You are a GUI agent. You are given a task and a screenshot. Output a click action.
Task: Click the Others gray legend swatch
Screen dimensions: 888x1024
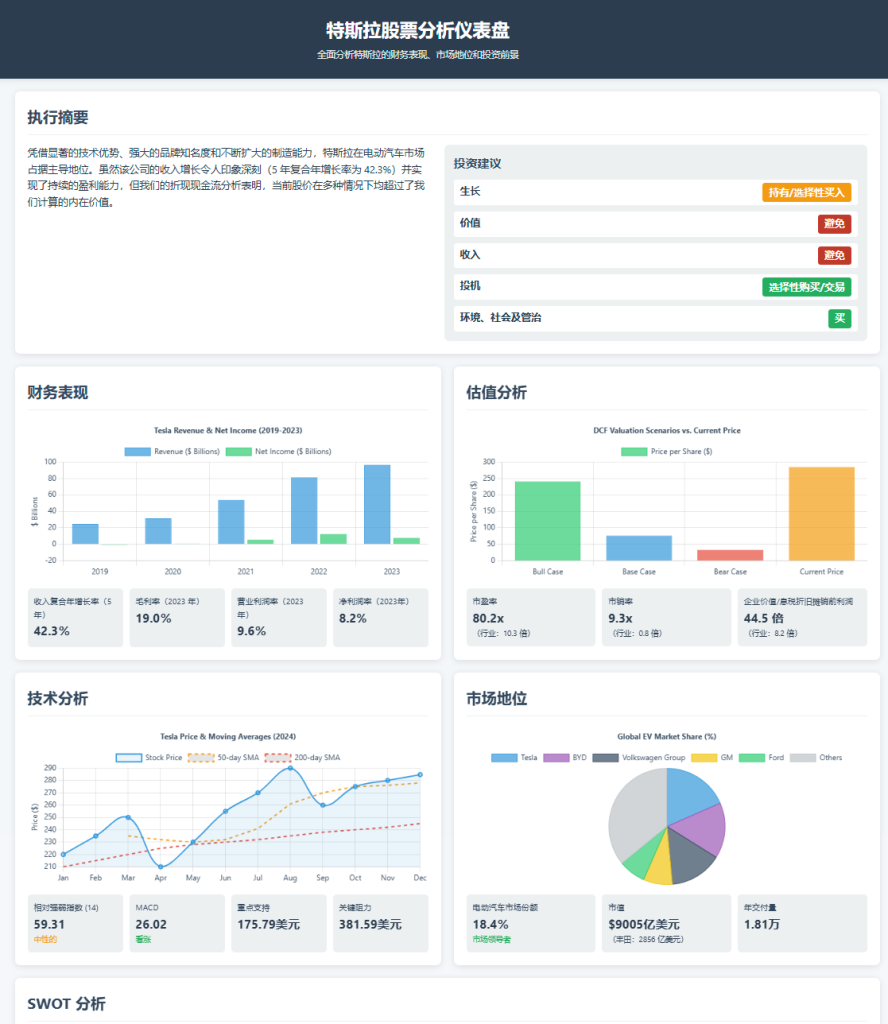802,758
